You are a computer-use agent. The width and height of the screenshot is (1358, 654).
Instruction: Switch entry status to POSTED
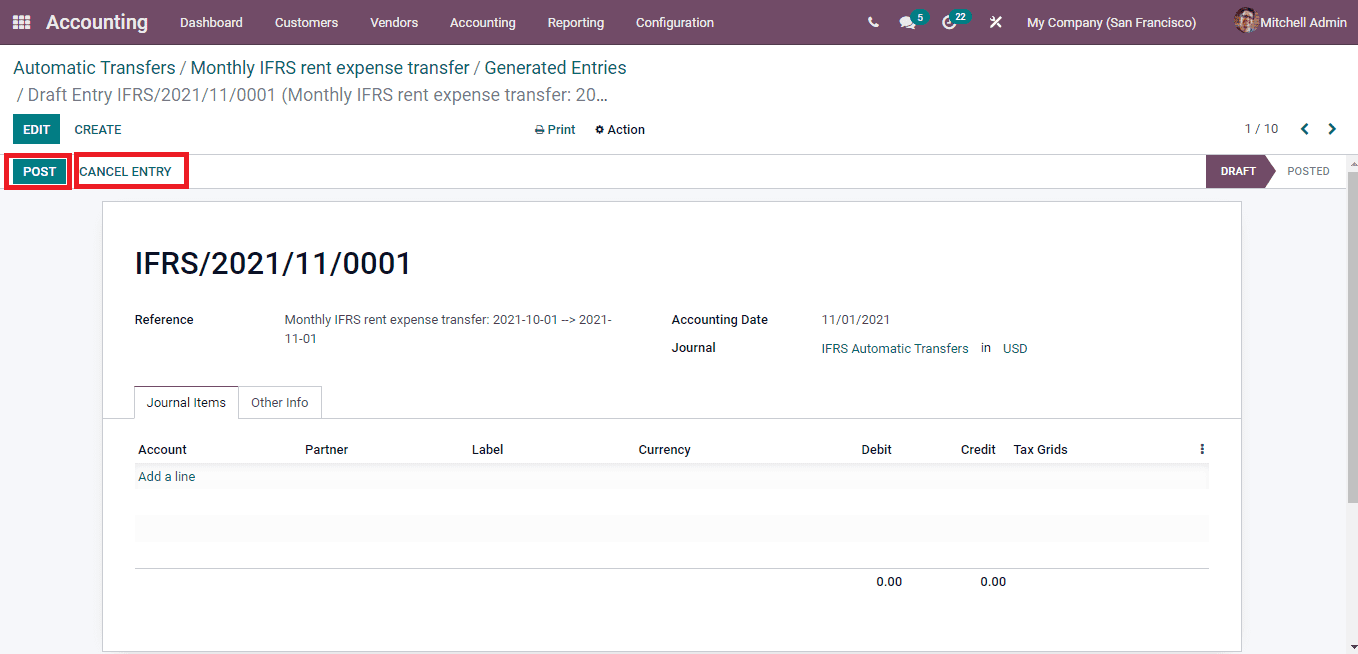coord(1307,171)
